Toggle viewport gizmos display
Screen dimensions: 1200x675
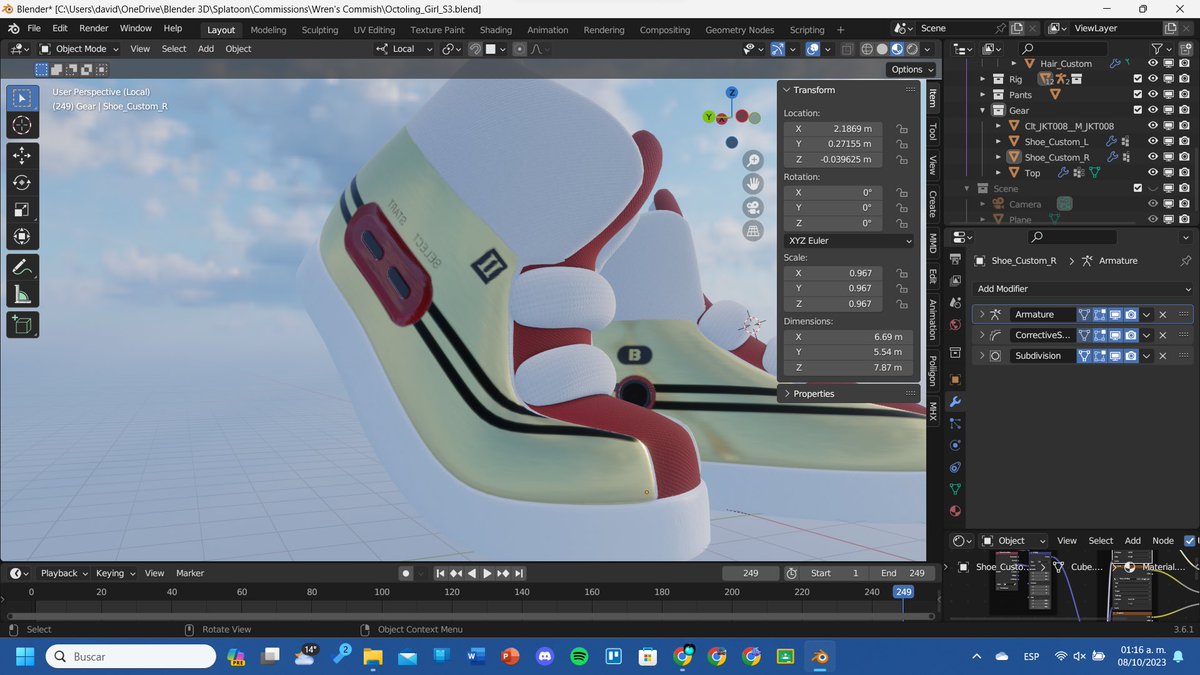coord(778,49)
